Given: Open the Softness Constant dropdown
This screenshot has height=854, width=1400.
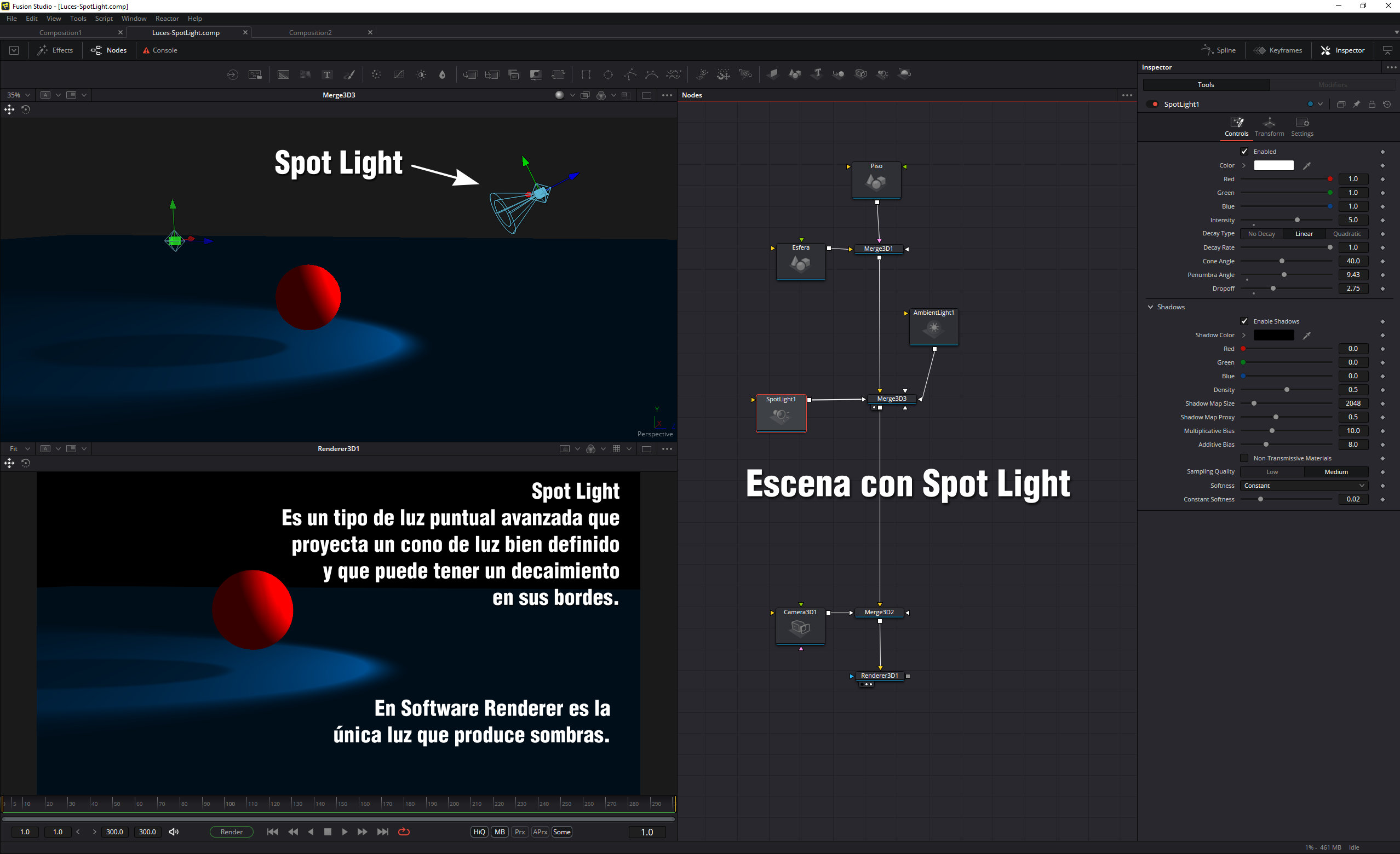Looking at the screenshot, I should tap(1304, 486).
